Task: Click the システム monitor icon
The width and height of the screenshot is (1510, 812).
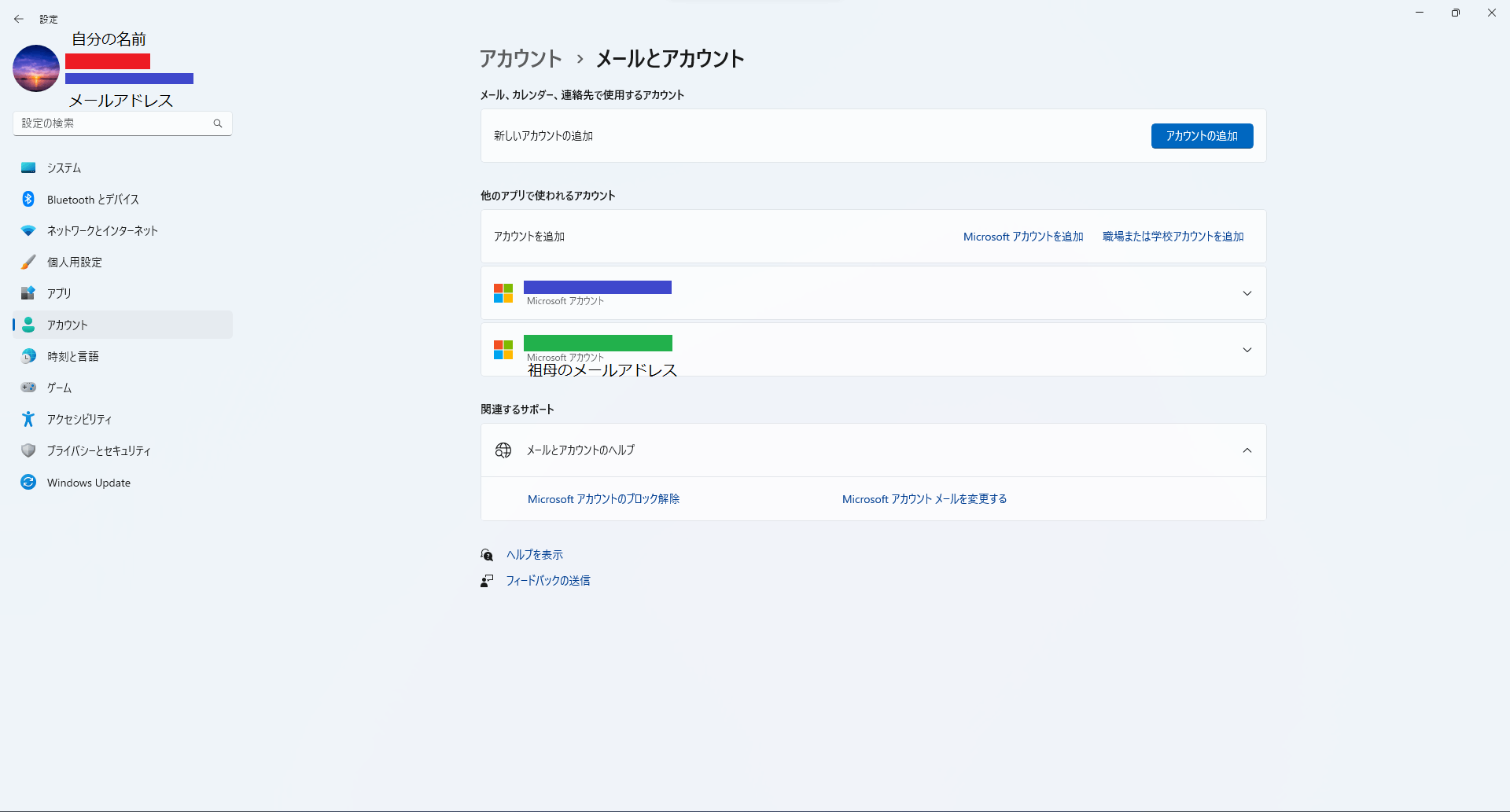Action: point(28,167)
